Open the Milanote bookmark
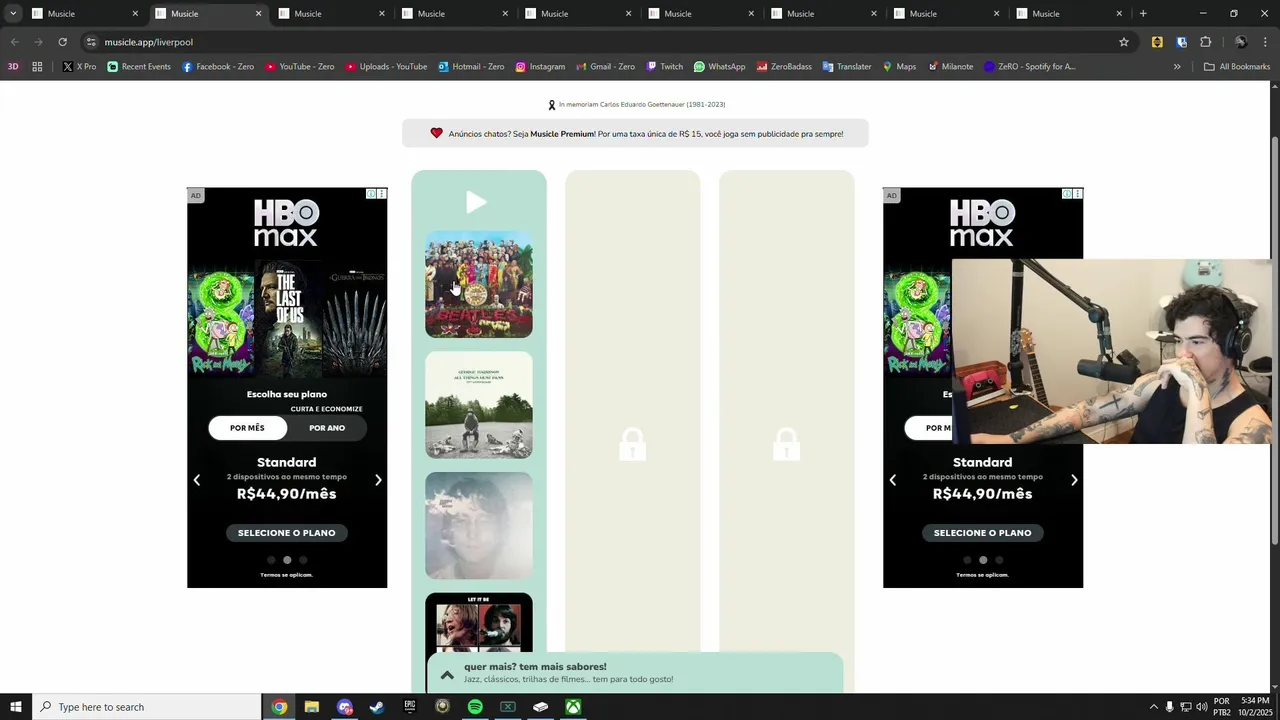Screen dimensions: 1280x720 pos(950,67)
